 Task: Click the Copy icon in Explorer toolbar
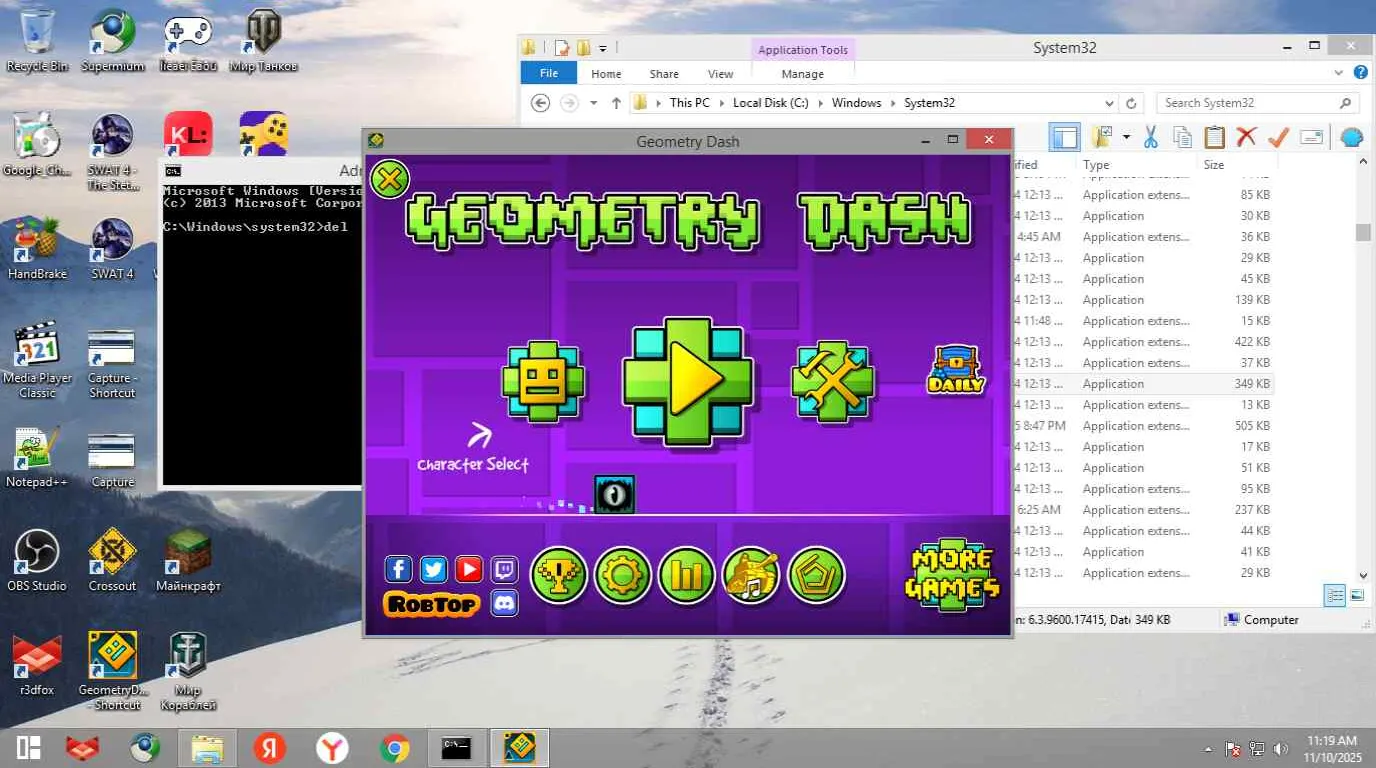click(1182, 137)
